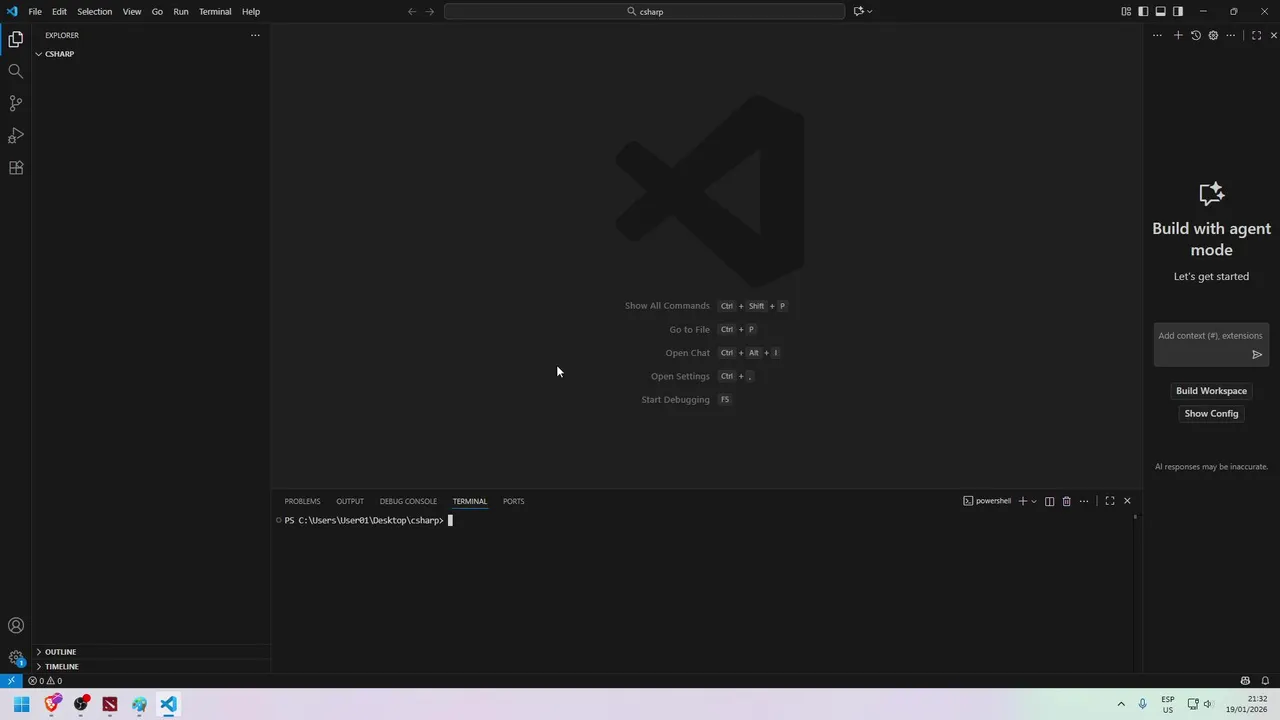Open errors and warnings count in status bar
This screenshot has height=720, width=1280.
[x=45, y=681]
